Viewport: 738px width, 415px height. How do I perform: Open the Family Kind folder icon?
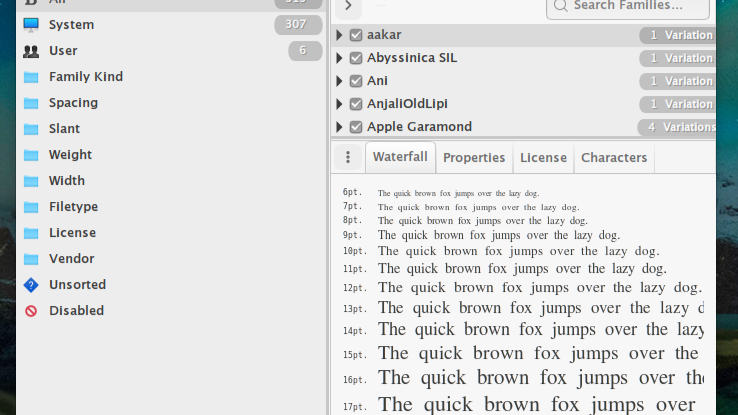tap(31, 77)
